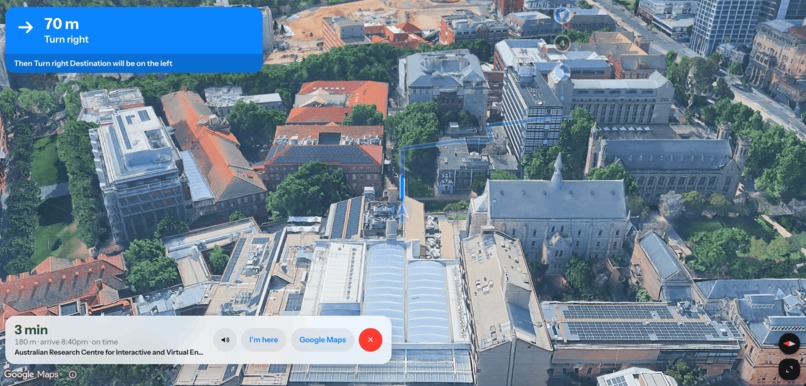The image size is (806, 386).
Task: Tap the "I'm here" button
Action: click(x=264, y=340)
